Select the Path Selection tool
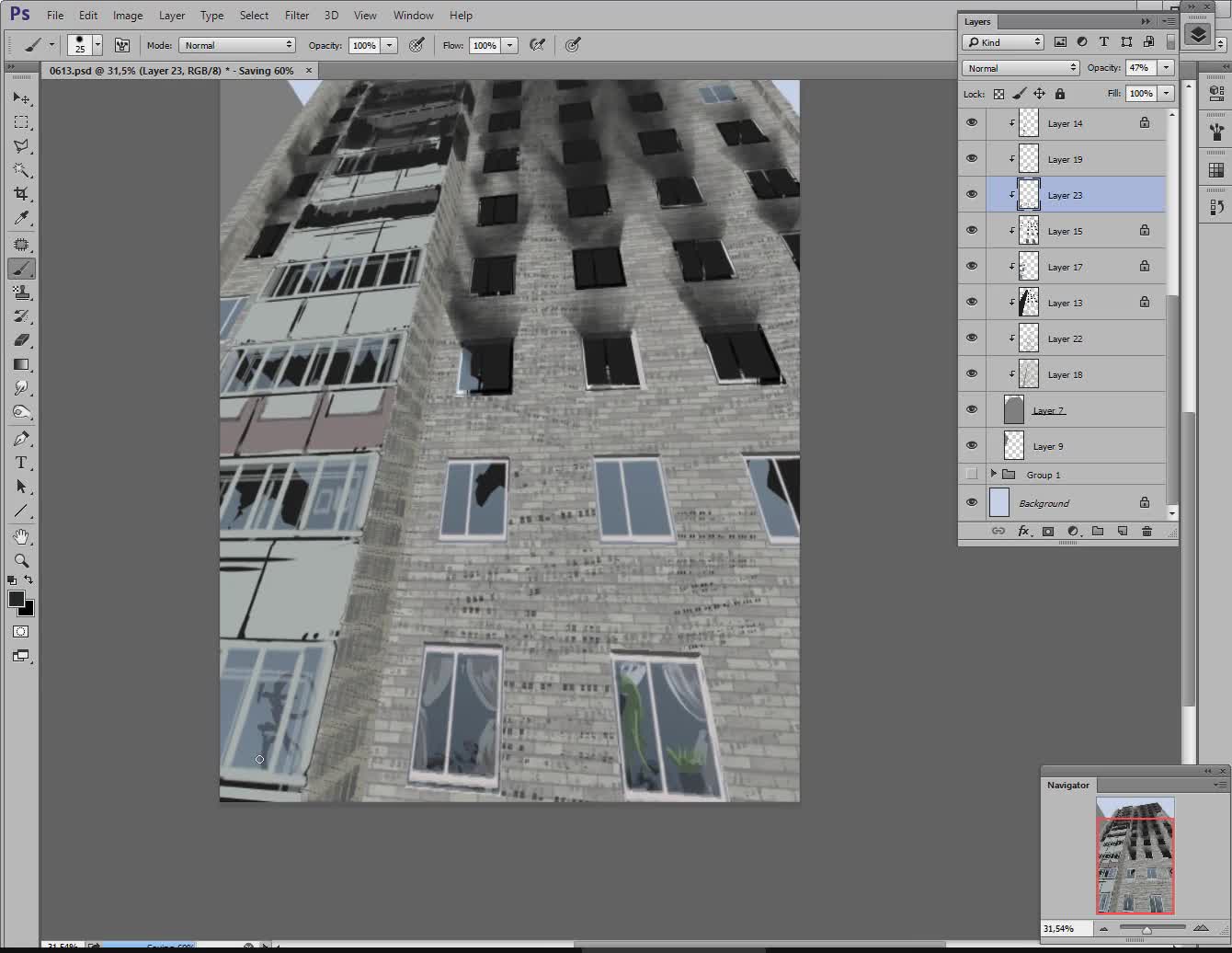 [21, 487]
